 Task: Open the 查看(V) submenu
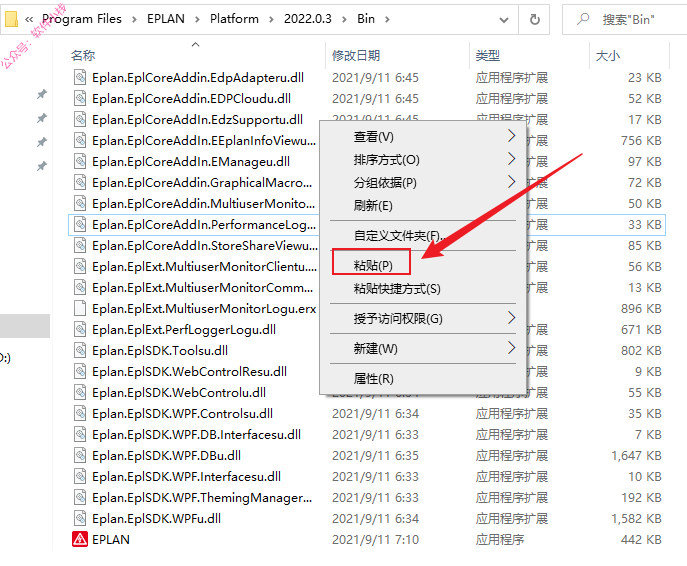(x=423, y=137)
